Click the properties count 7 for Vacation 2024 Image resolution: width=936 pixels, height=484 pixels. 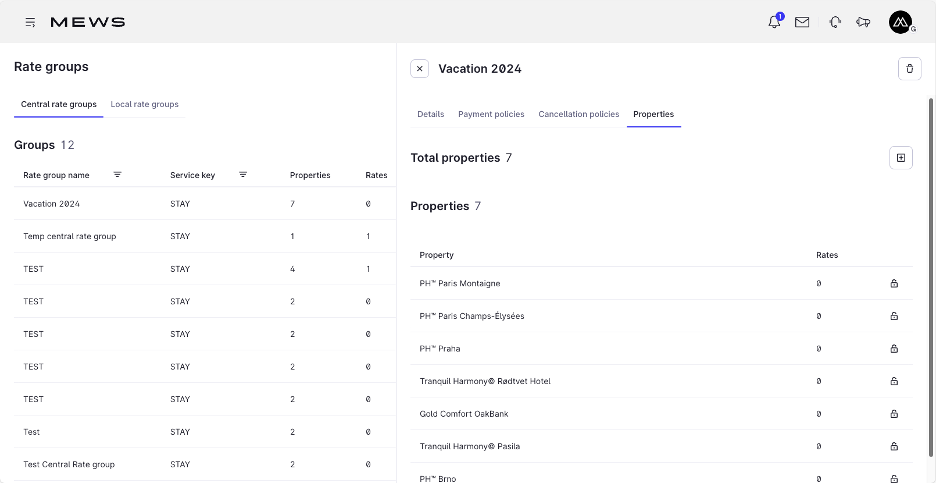(x=292, y=204)
